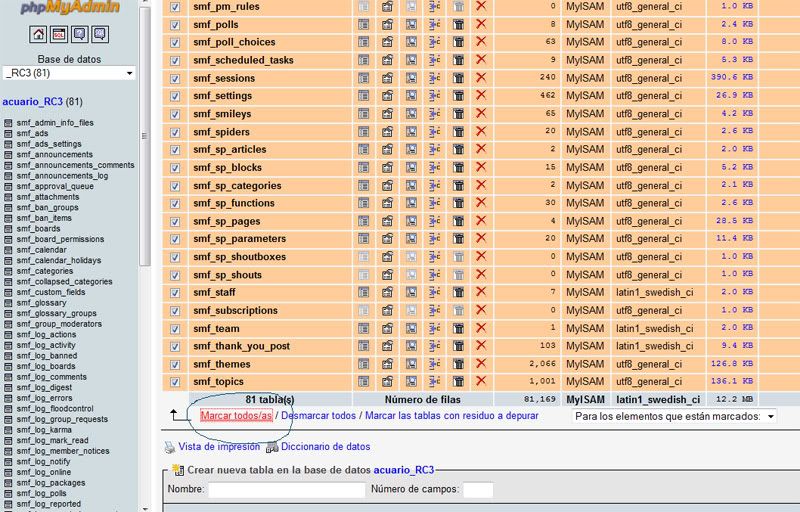Delete smf_sp_pages with red X

481,221
